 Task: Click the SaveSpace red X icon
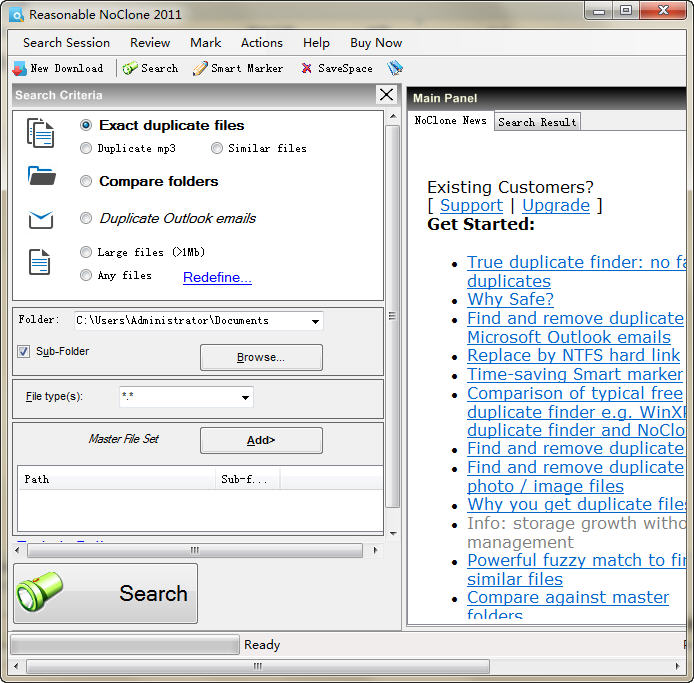(x=306, y=68)
